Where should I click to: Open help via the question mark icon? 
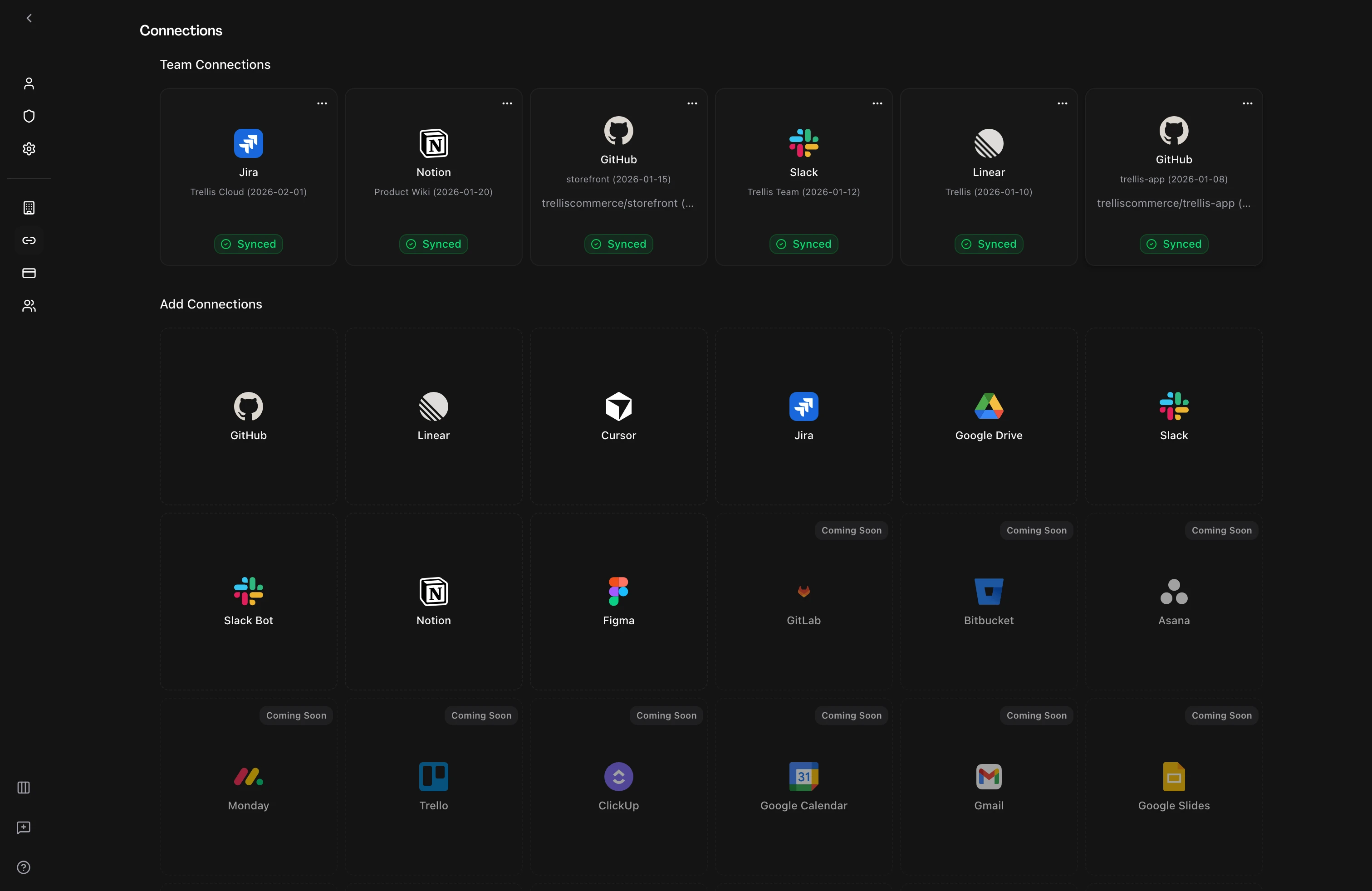[x=23, y=867]
